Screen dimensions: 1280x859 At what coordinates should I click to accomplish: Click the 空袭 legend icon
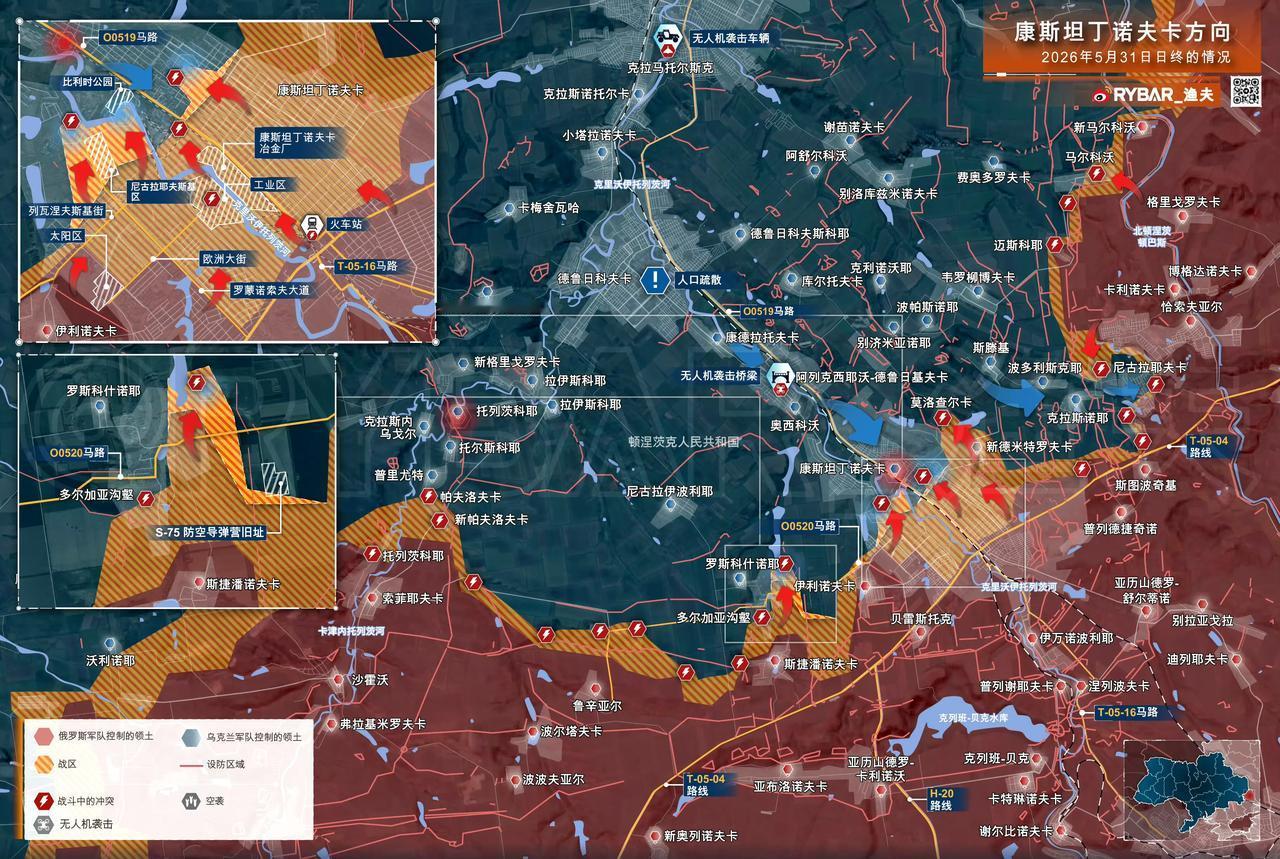[x=191, y=800]
